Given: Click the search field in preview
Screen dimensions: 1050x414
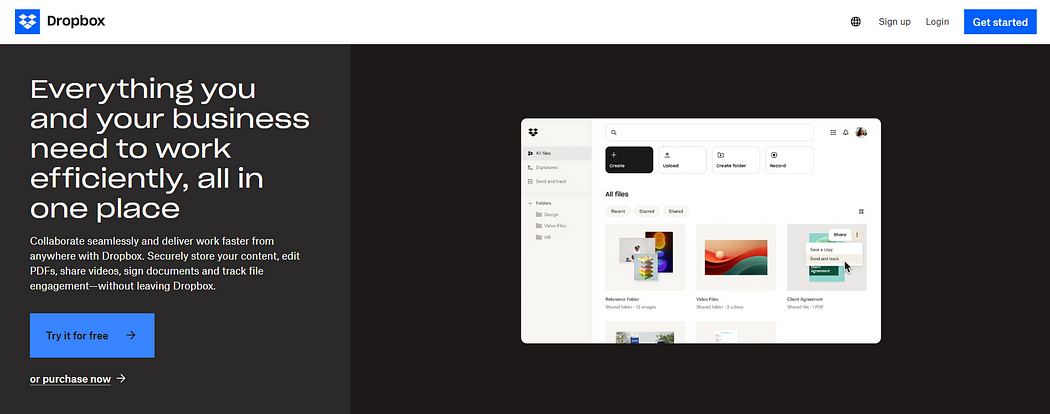Looking at the screenshot, I should pos(709,133).
